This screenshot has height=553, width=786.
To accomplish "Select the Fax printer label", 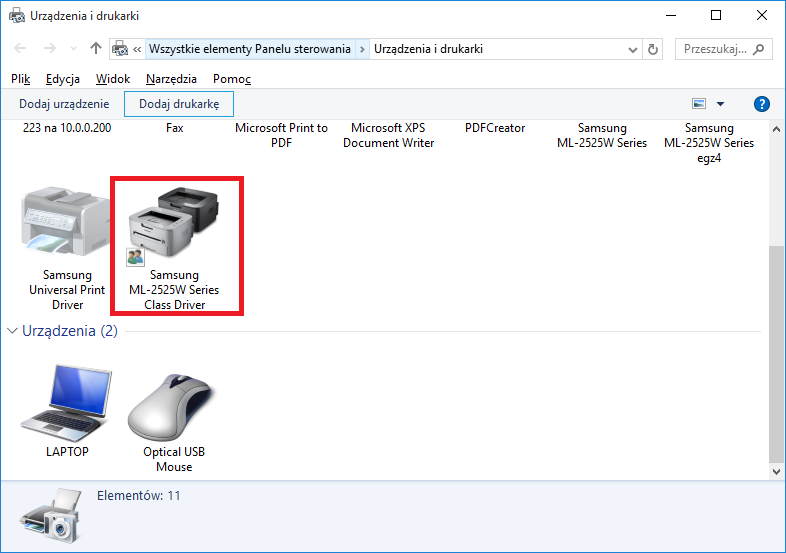I will click(x=174, y=128).
